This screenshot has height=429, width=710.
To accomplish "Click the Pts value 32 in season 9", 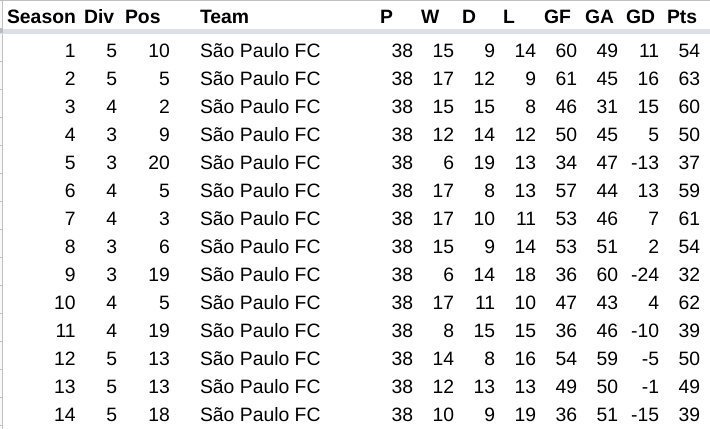I will [688, 275].
